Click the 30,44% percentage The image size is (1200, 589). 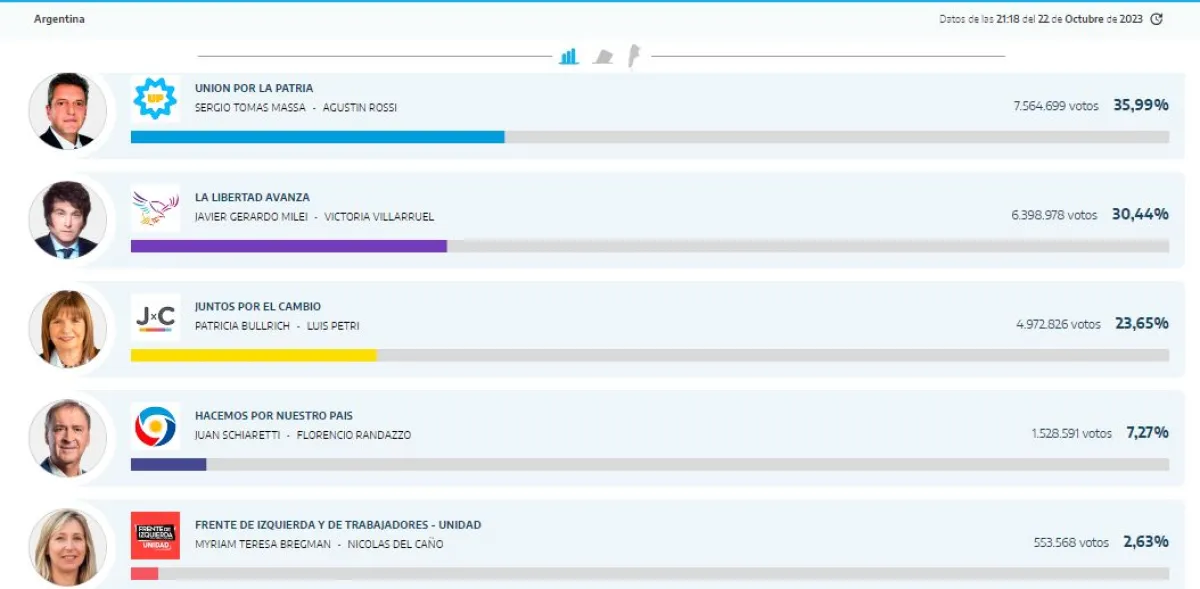pos(1140,213)
